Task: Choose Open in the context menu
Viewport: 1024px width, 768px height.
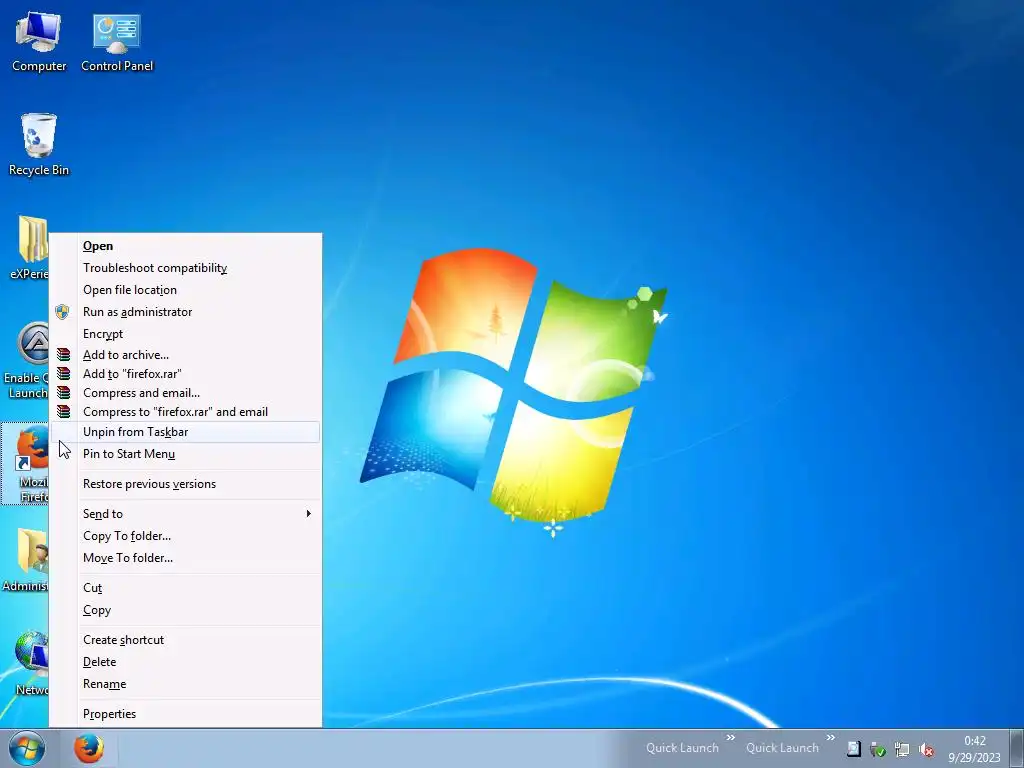Action: (185, 246)
